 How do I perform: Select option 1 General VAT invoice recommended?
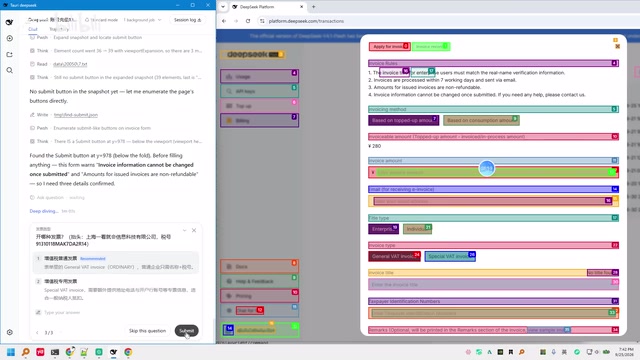click(x=116, y=262)
